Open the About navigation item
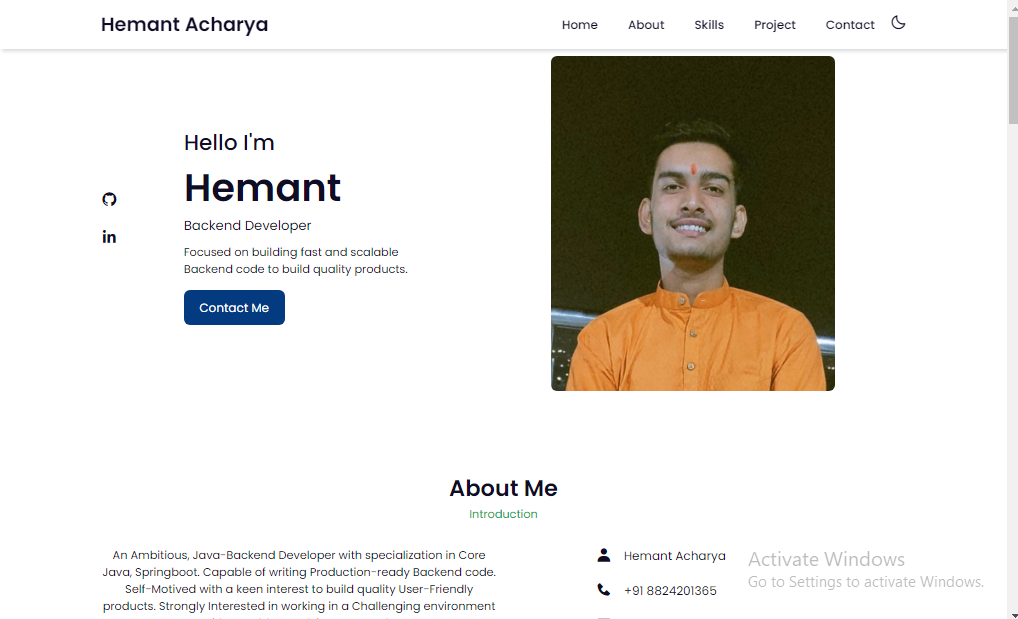 click(646, 25)
